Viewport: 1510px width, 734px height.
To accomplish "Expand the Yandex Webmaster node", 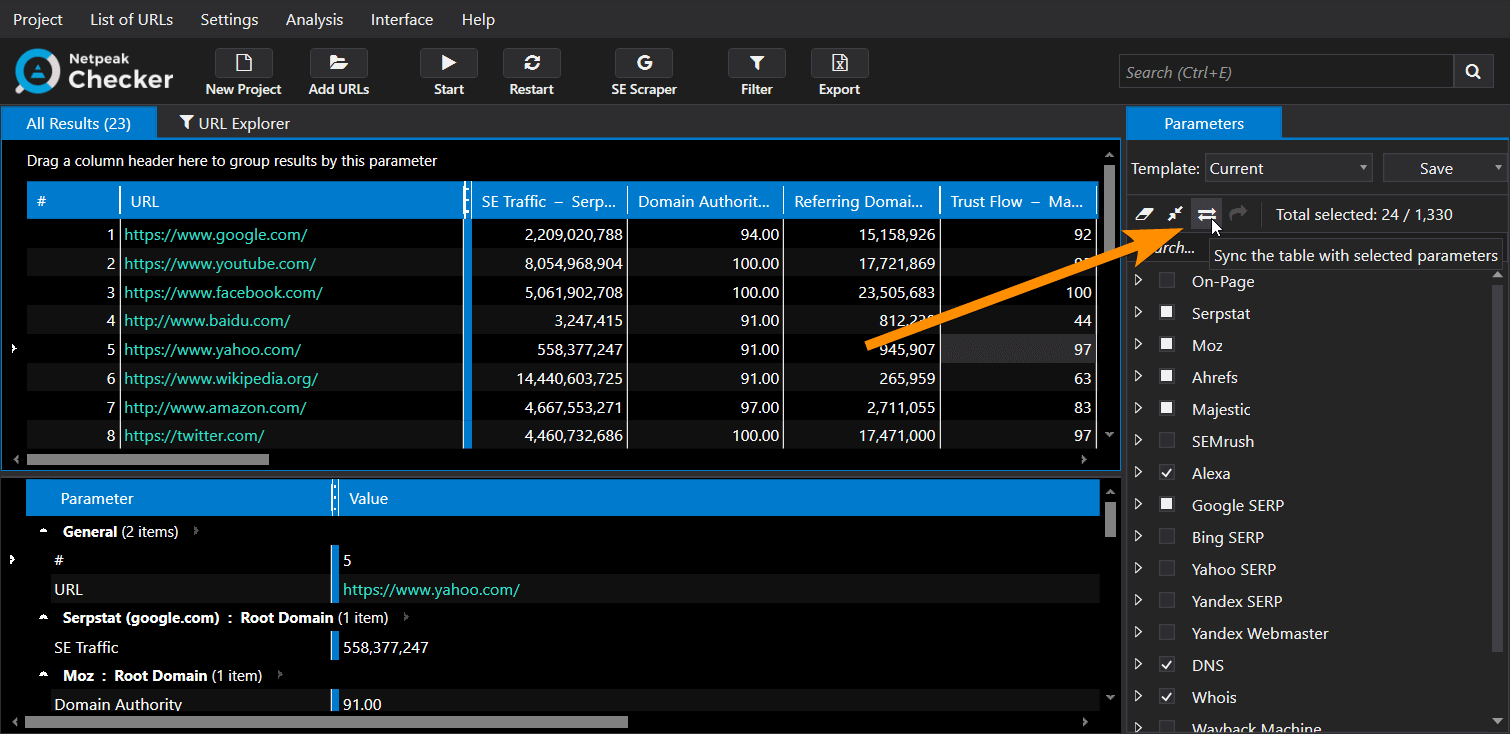I will 1138,633.
